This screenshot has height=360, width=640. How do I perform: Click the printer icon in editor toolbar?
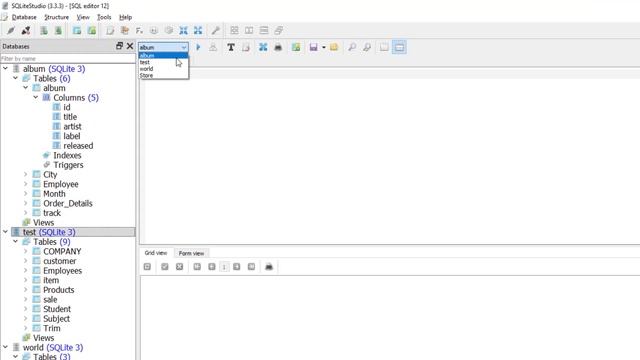278,47
